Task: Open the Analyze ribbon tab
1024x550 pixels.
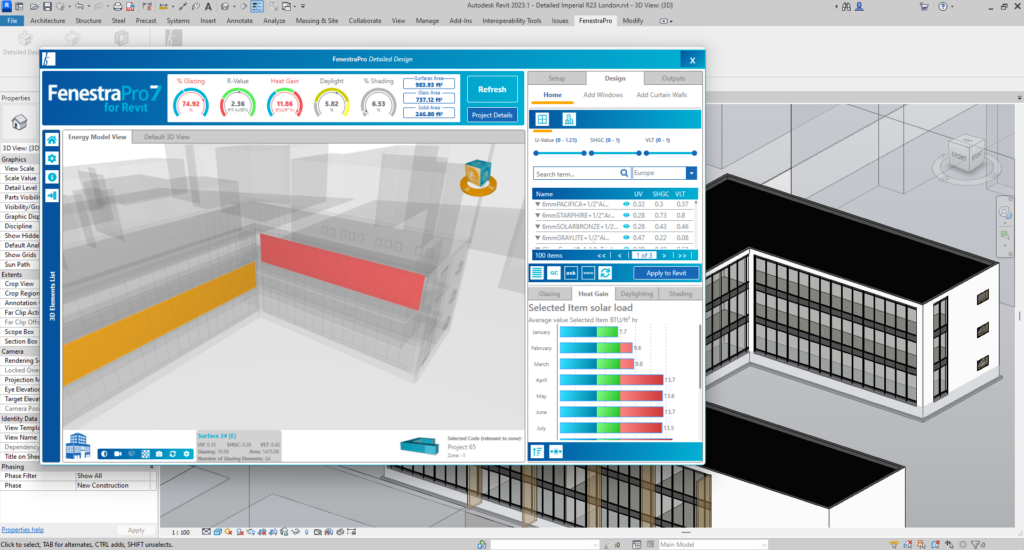Action: [x=274, y=21]
